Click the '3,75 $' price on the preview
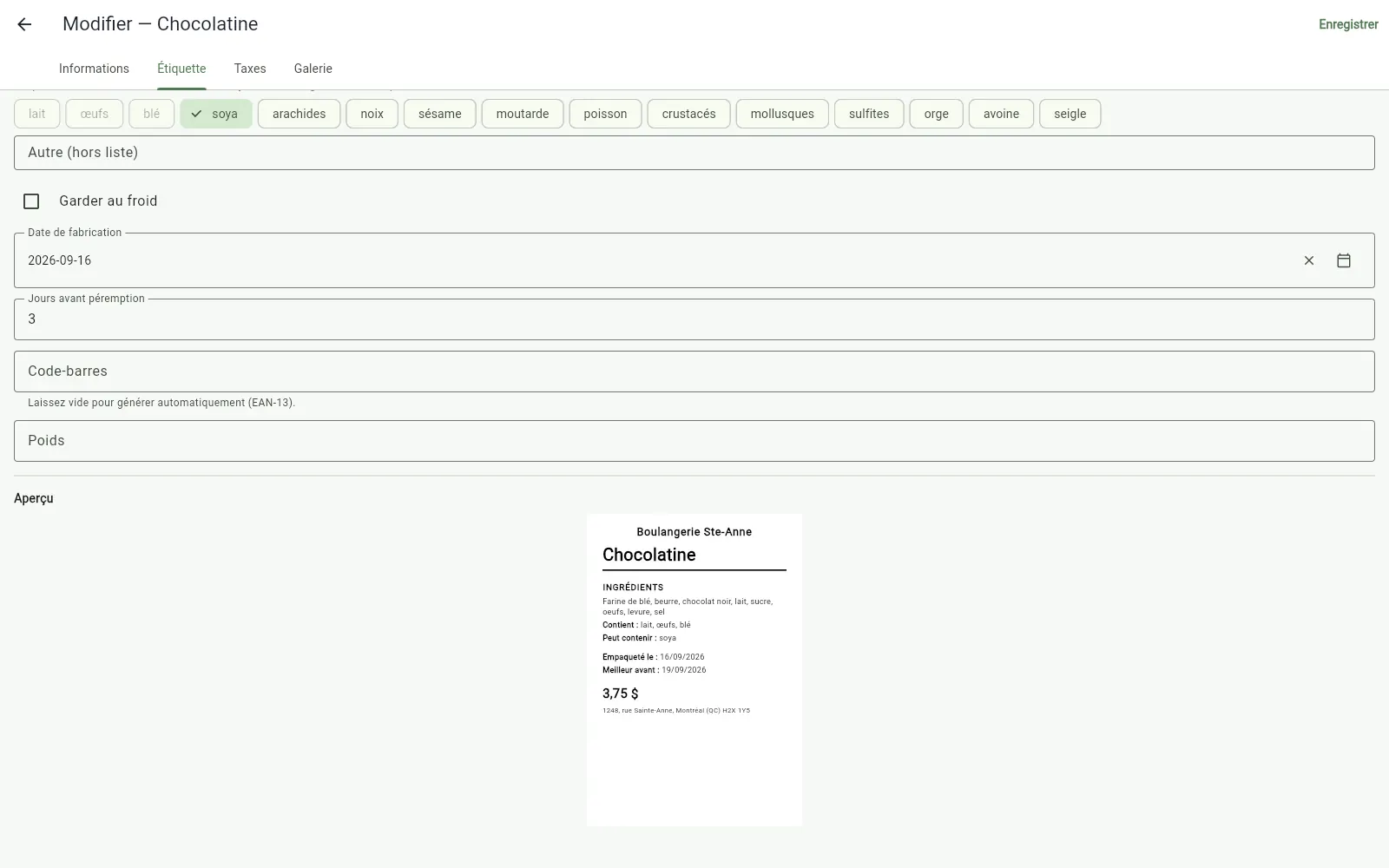 (x=621, y=694)
